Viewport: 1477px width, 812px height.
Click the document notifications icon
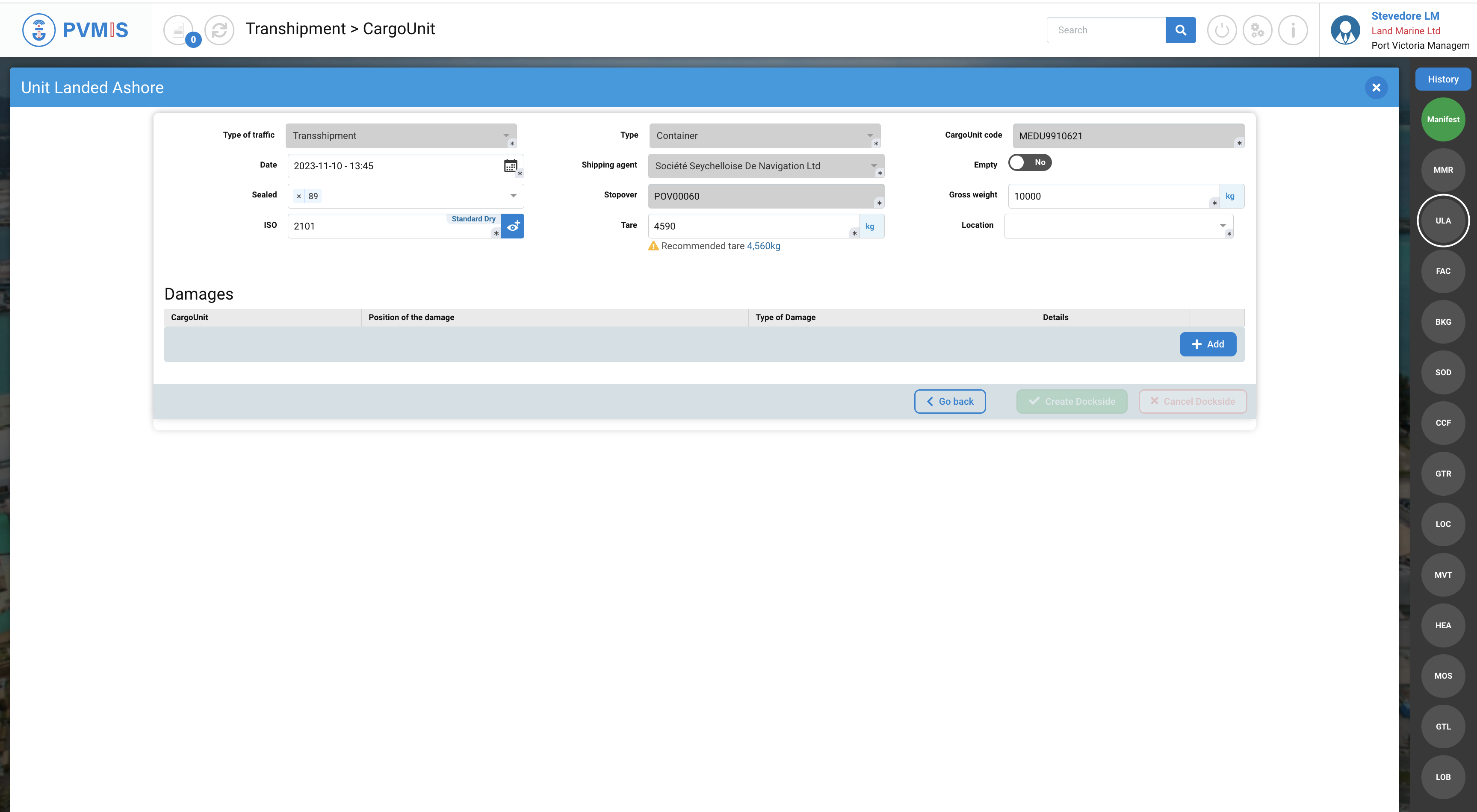tap(178, 30)
